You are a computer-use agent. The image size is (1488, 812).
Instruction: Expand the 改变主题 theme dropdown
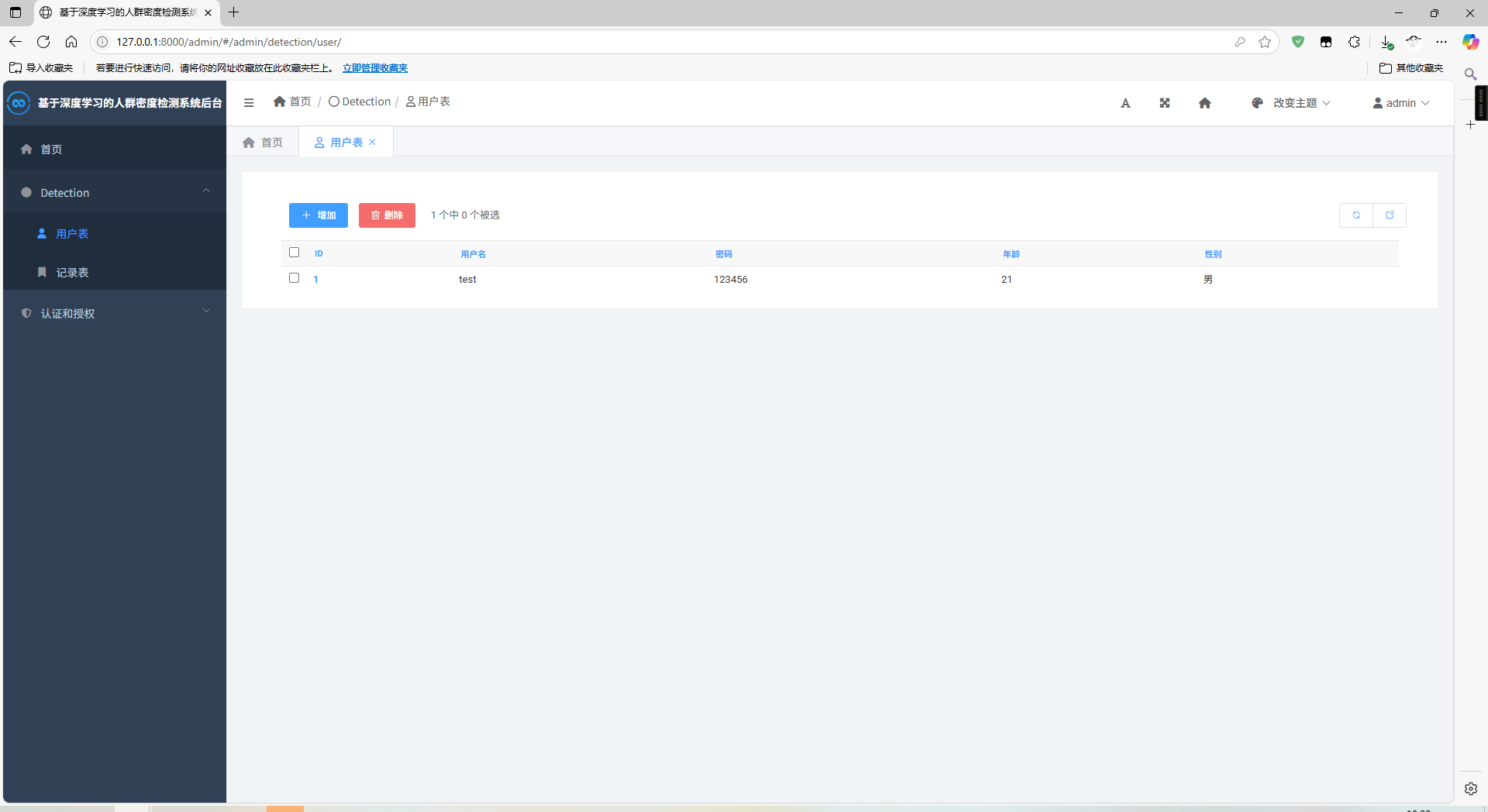(x=1291, y=103)
